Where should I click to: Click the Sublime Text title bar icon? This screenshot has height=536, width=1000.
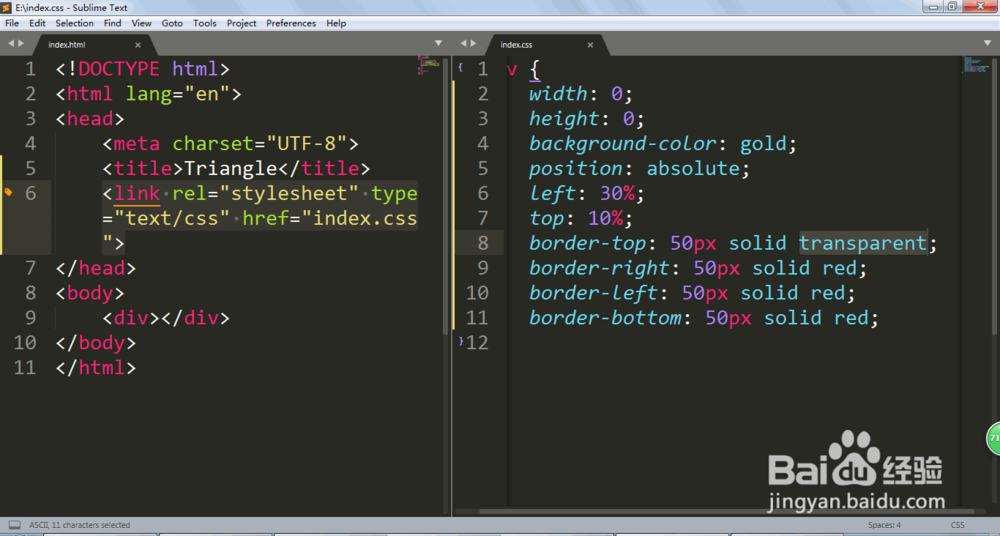pyautogui.click(x=7, y=8)
